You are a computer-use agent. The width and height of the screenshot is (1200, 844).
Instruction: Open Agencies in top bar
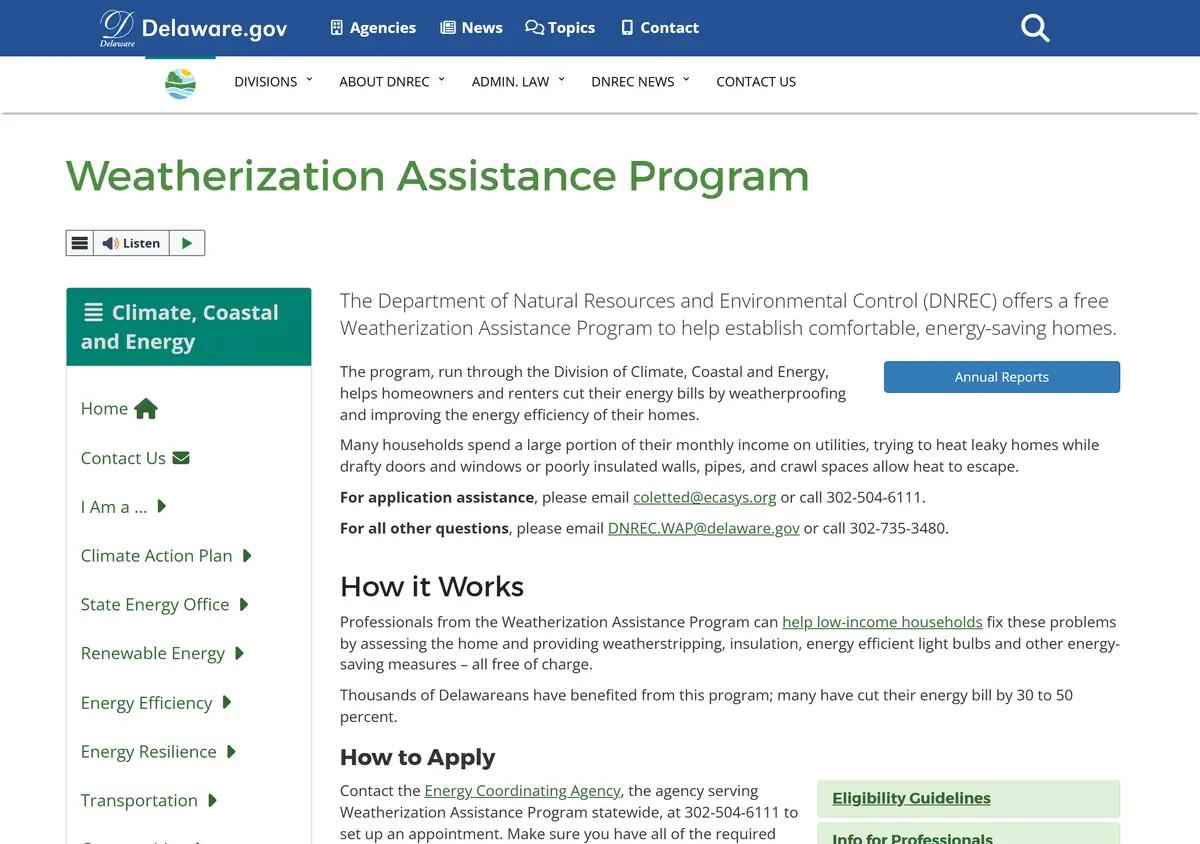pyautogui.click(x=373, y=28)
